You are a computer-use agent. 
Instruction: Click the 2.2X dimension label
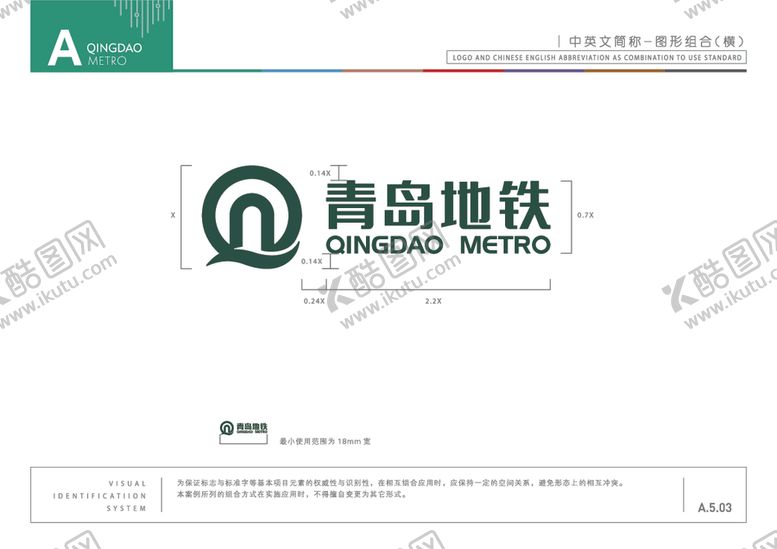tap(433, 301)
